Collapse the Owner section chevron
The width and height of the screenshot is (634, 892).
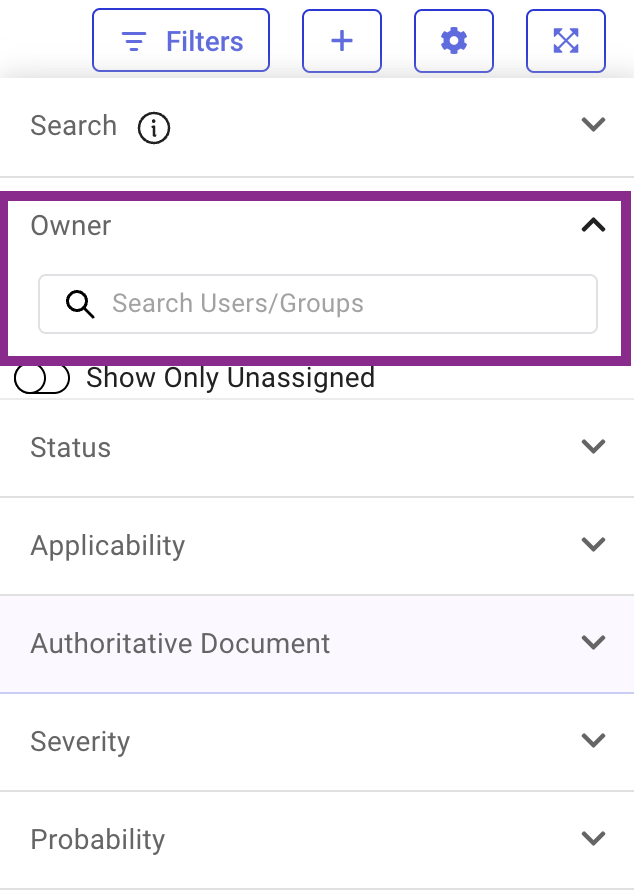point(594,226)
